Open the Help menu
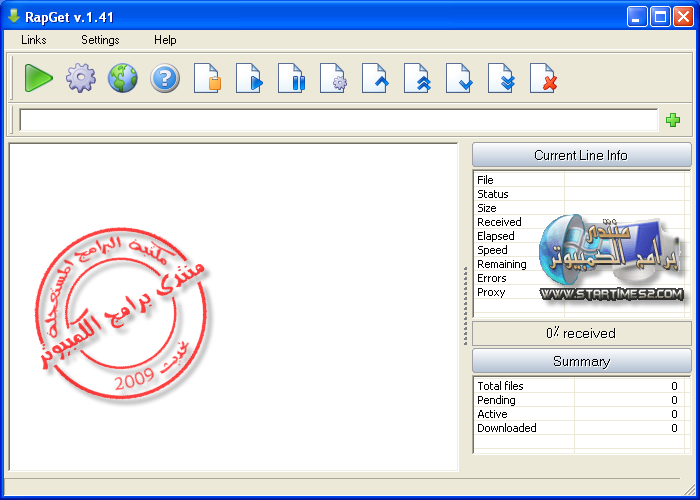Viewport: 700px width, 500px height. [165, 40]
